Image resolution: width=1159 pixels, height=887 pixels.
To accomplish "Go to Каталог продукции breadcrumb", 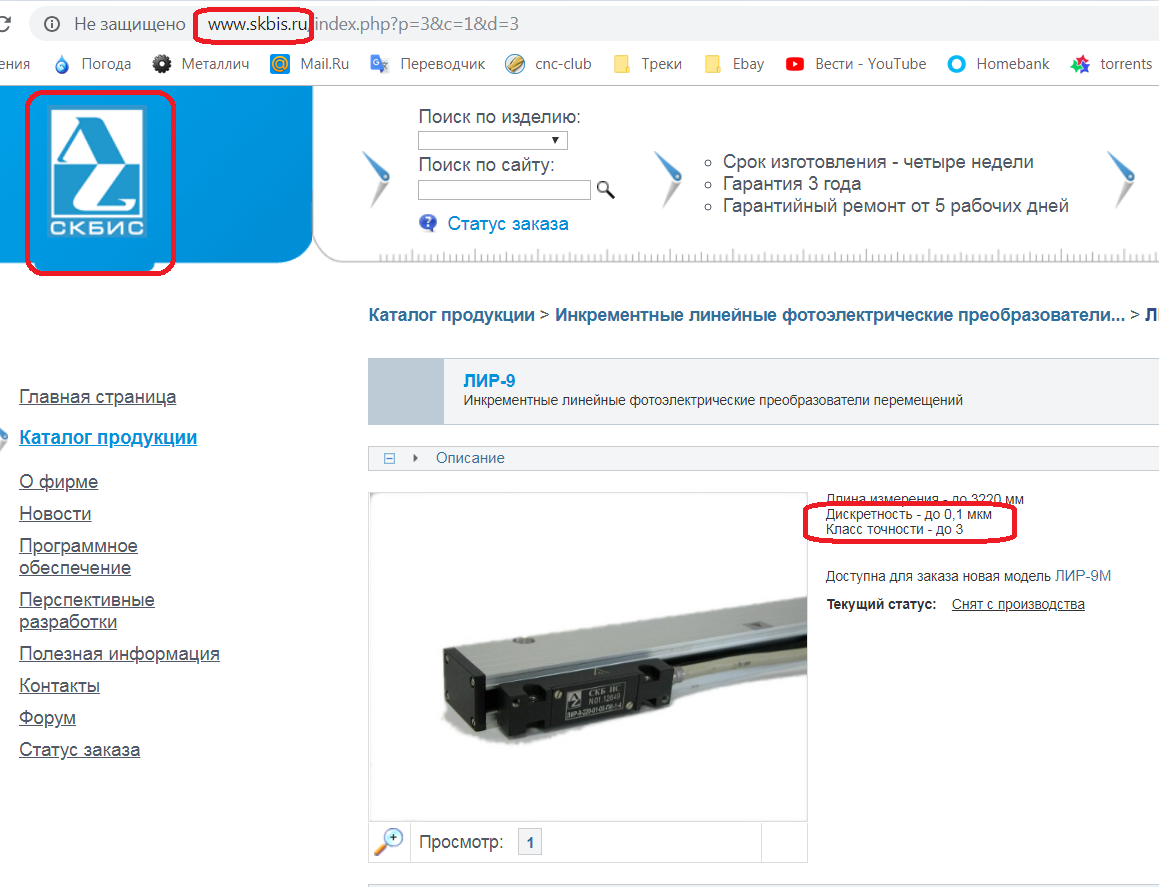I will 452,315.
